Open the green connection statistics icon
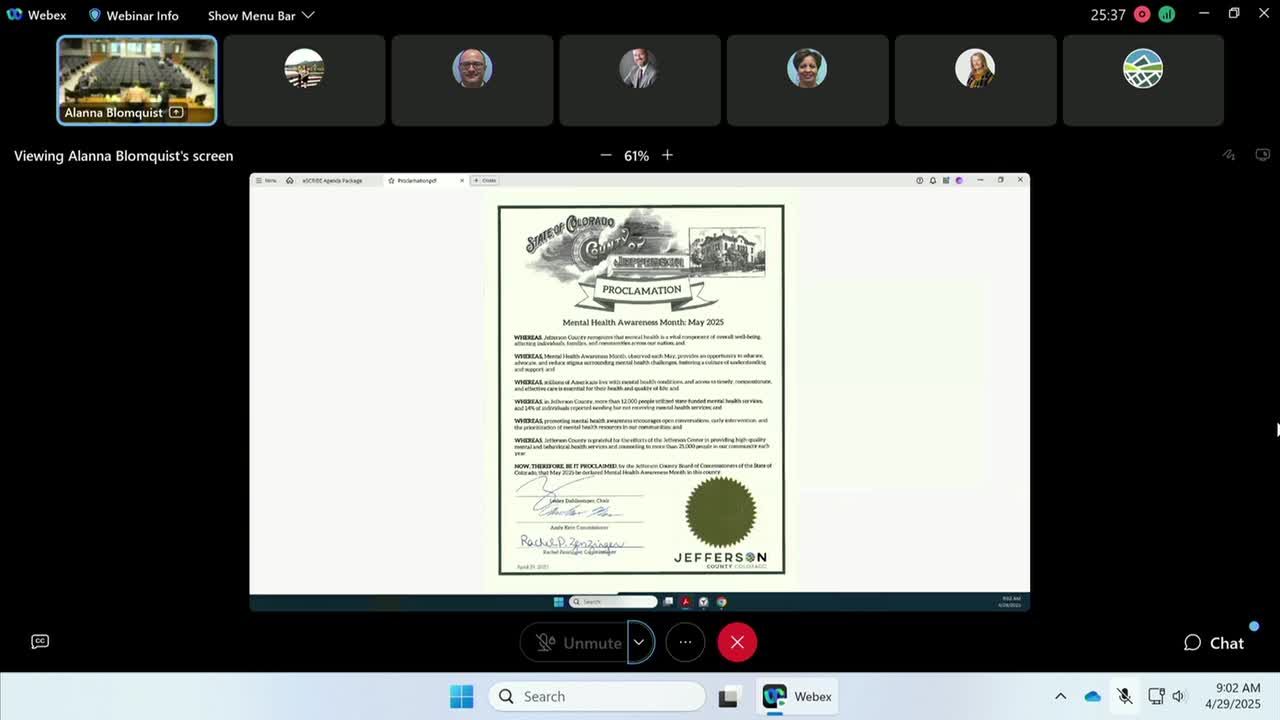This screenshot has height=720, width=1280. [1166, 15]
